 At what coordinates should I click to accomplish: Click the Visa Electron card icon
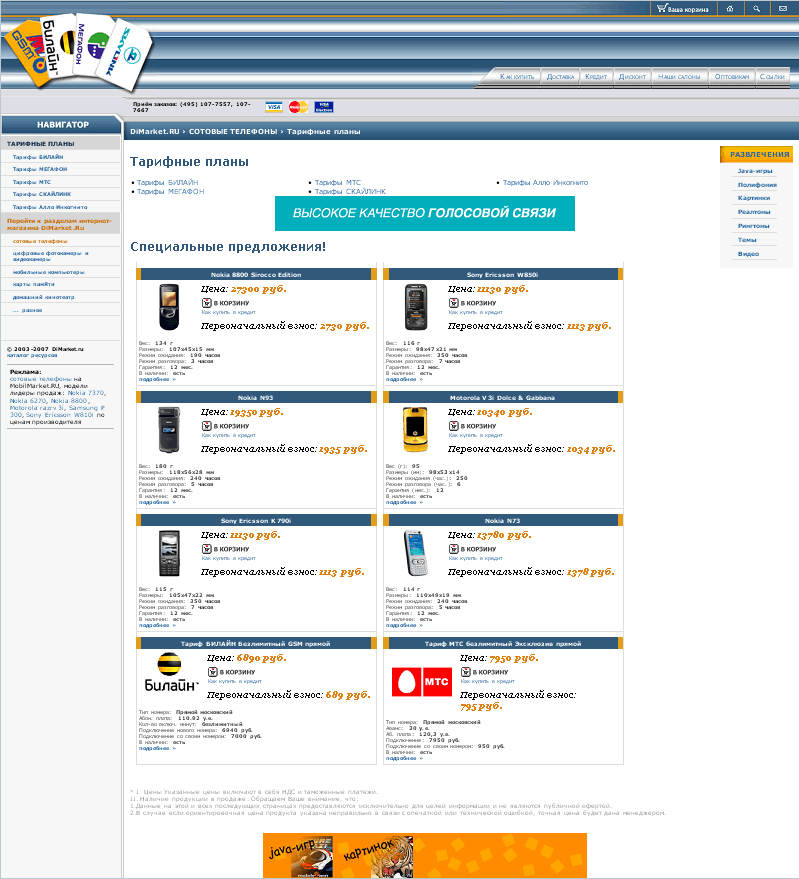[x=324, y=107]
